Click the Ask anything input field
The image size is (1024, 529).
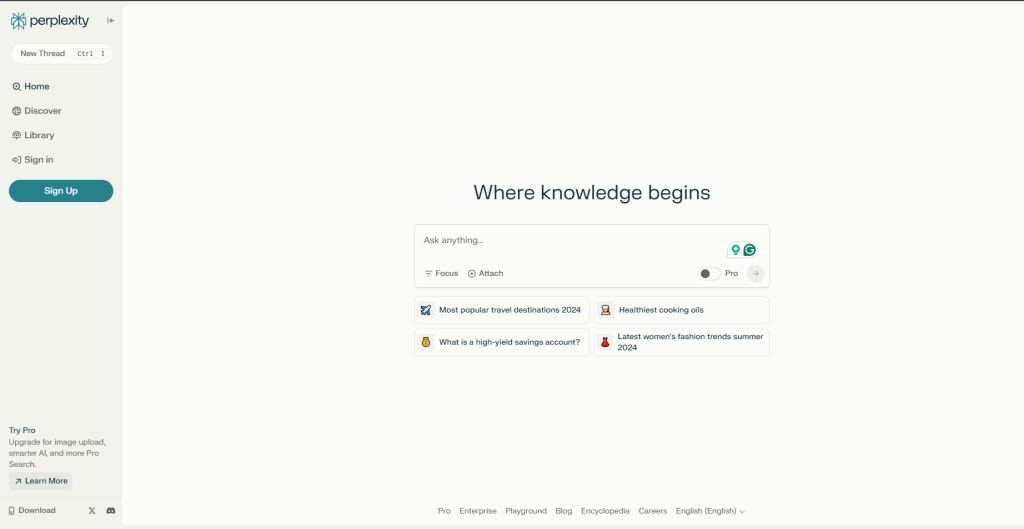tap(570, 241)
